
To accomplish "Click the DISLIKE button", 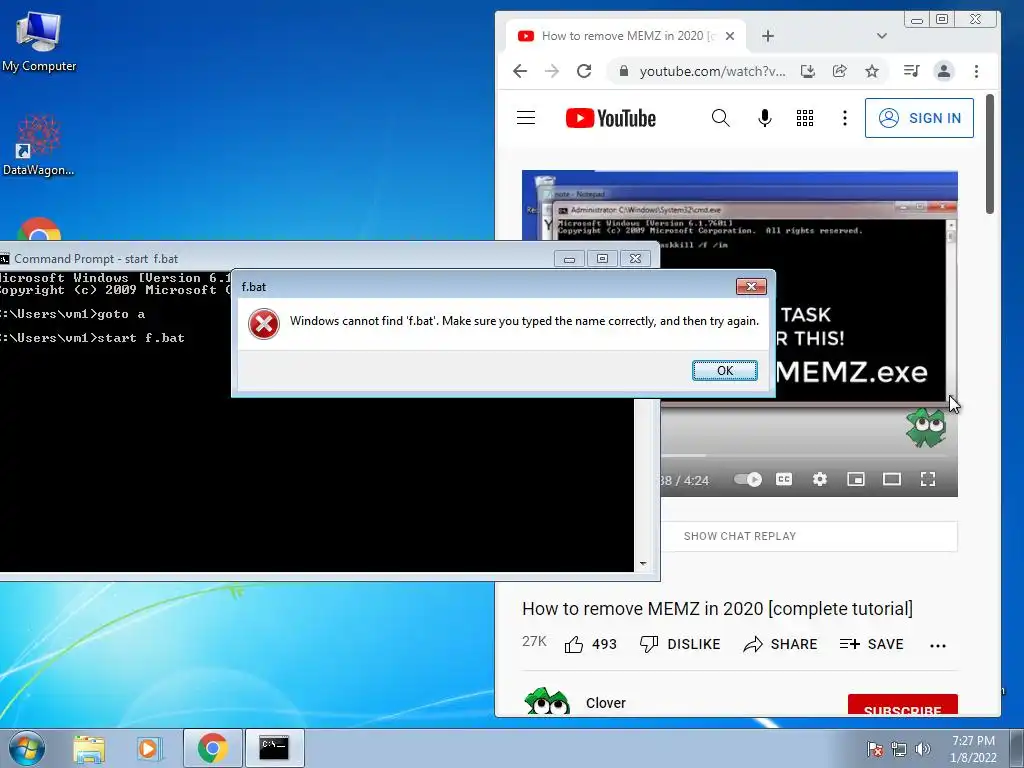I will tap(680, 644).
